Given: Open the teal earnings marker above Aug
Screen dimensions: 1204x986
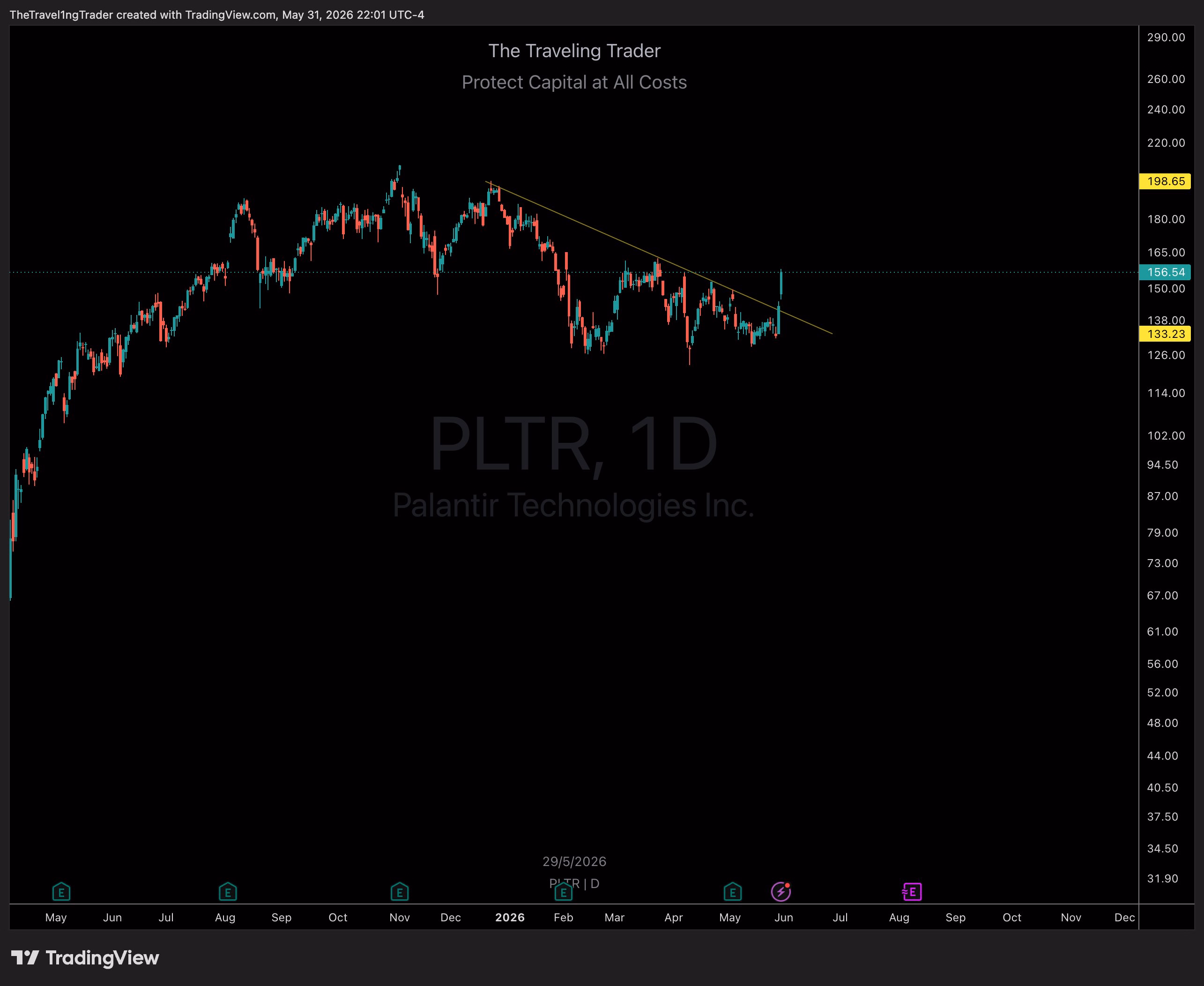Looking at the screenshot, I should click(228, 892).
